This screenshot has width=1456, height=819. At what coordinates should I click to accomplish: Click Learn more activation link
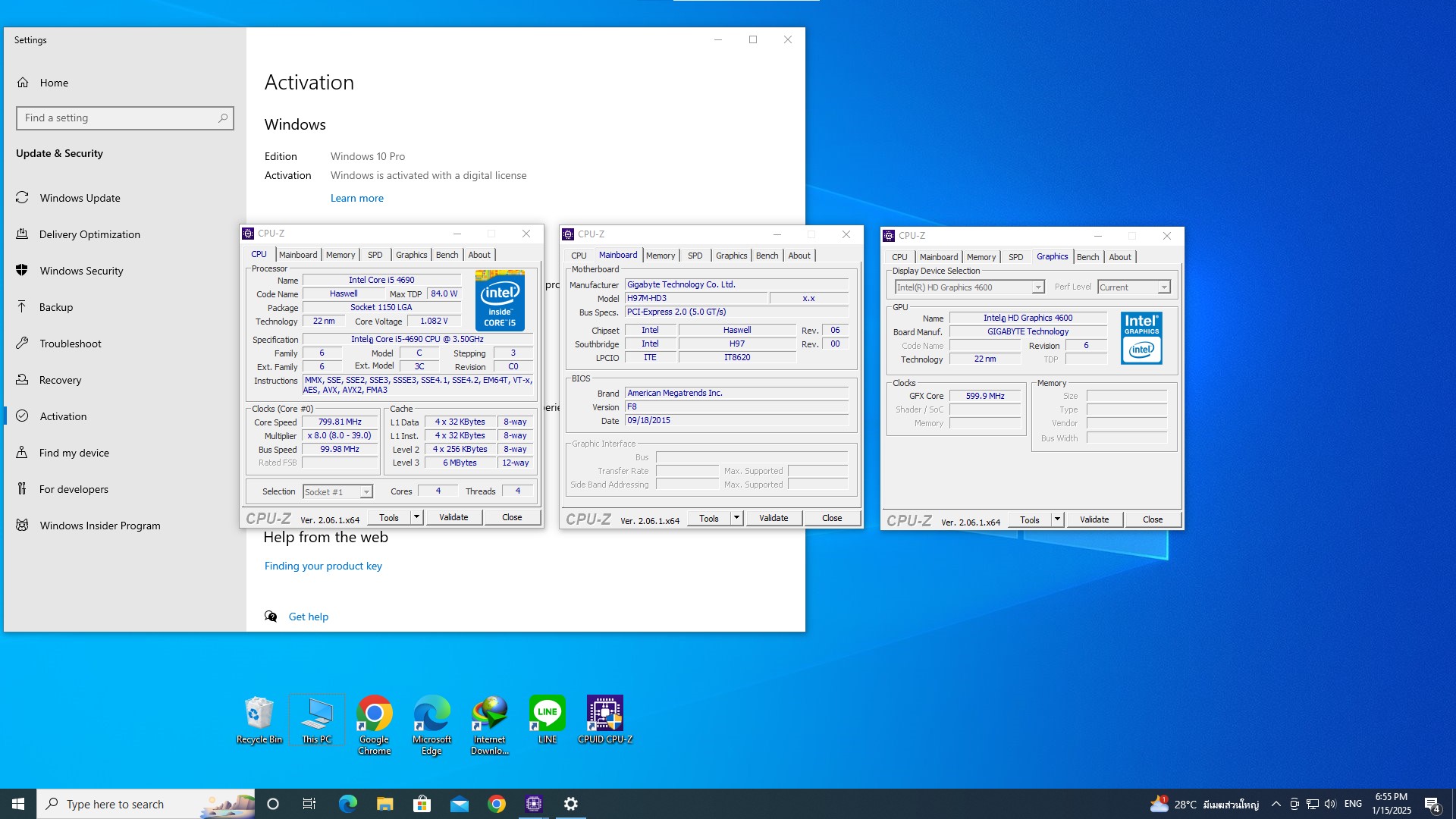[x=357, y=198]
